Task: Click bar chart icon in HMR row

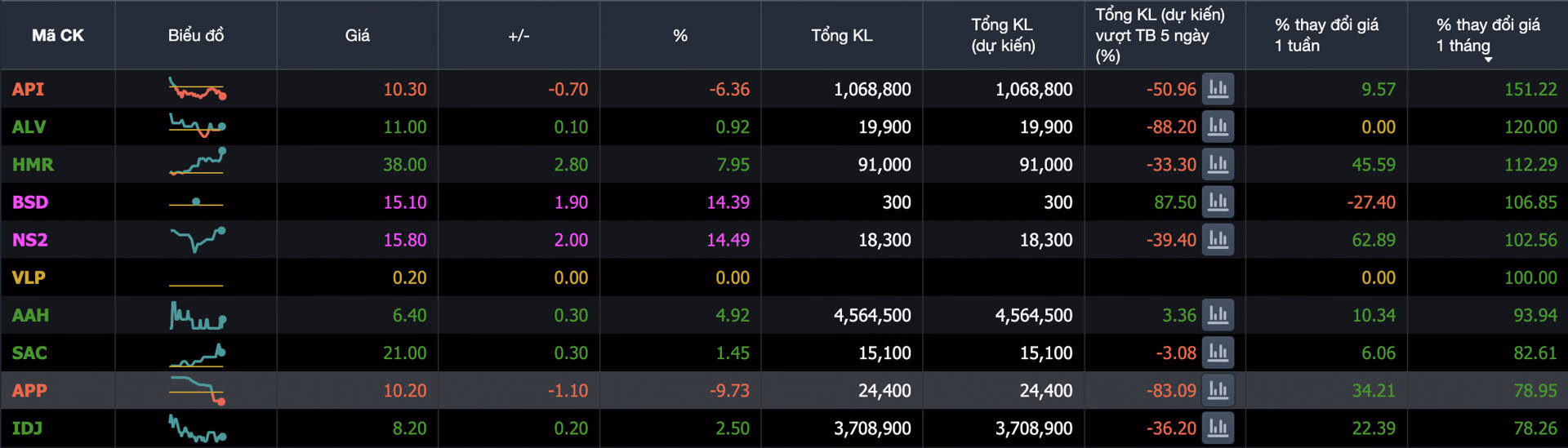Action: click(x=1218, y=164)
